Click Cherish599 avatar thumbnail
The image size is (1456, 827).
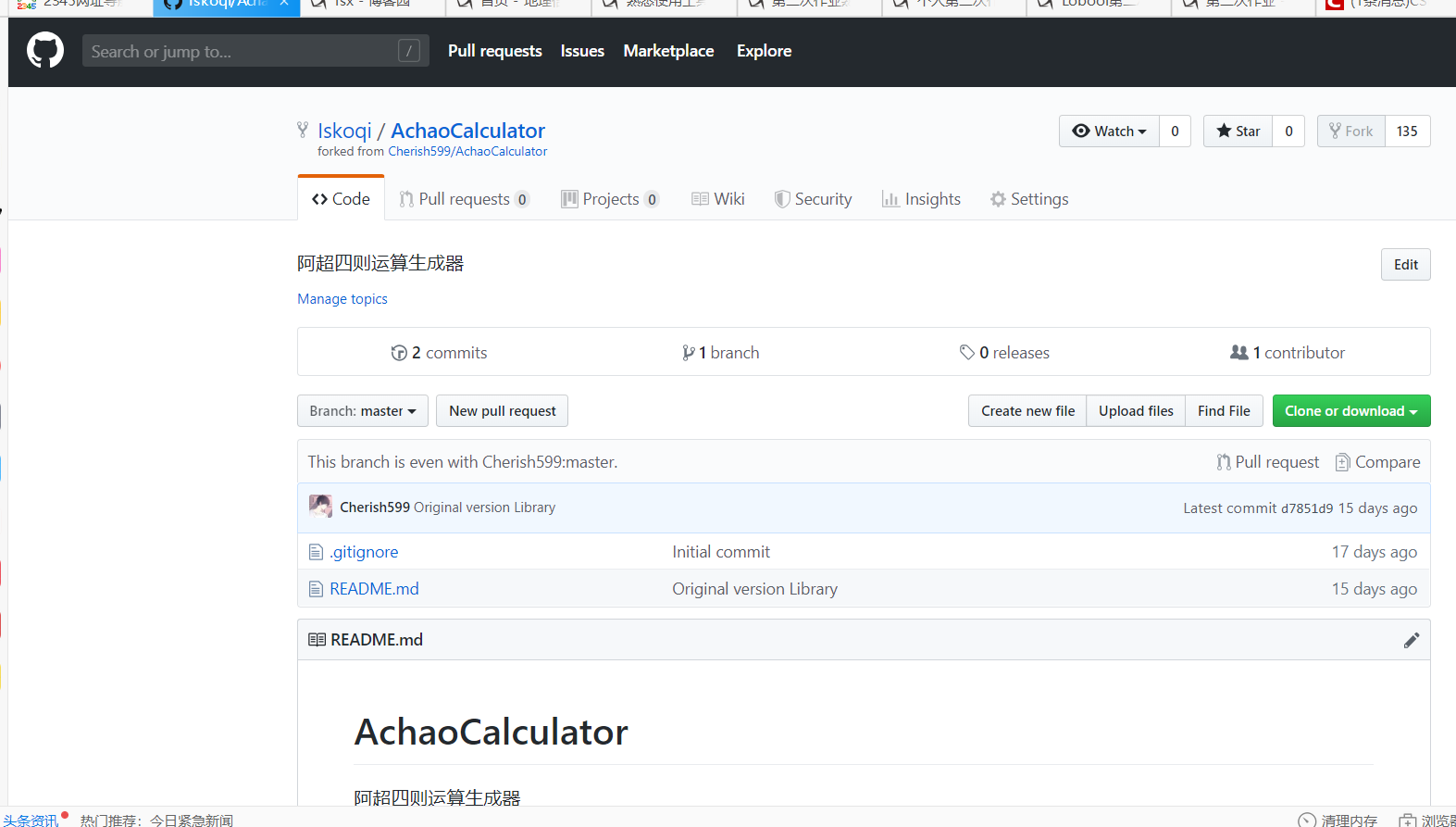(320, 507)
